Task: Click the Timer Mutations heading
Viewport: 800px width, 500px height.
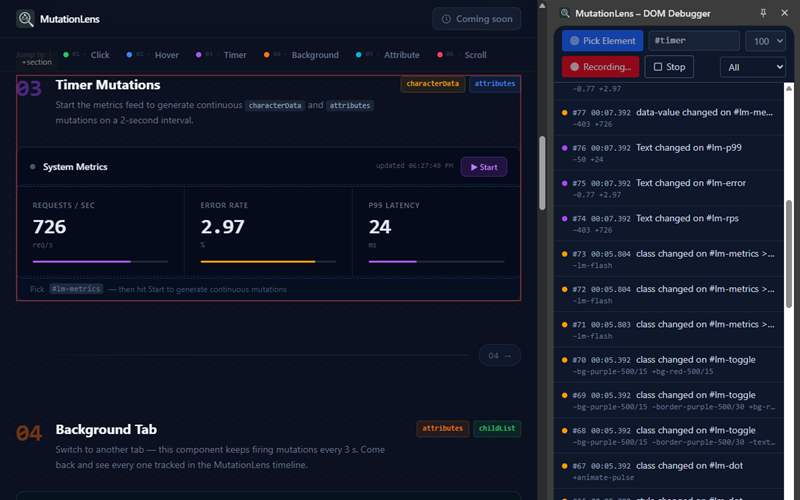Action: [x=108, y=85]
